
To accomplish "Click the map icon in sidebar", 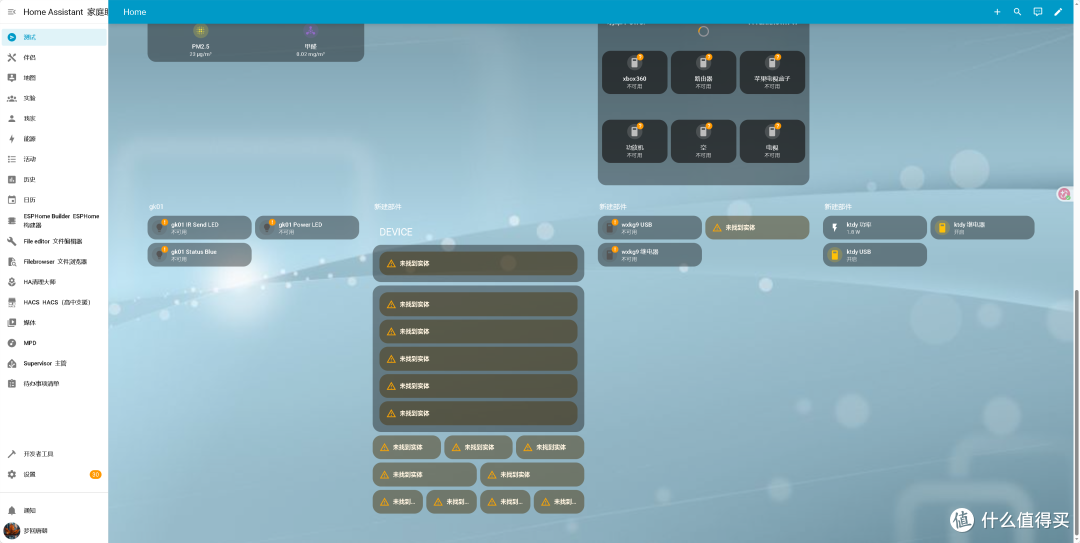I will click(x=12, y=78).
